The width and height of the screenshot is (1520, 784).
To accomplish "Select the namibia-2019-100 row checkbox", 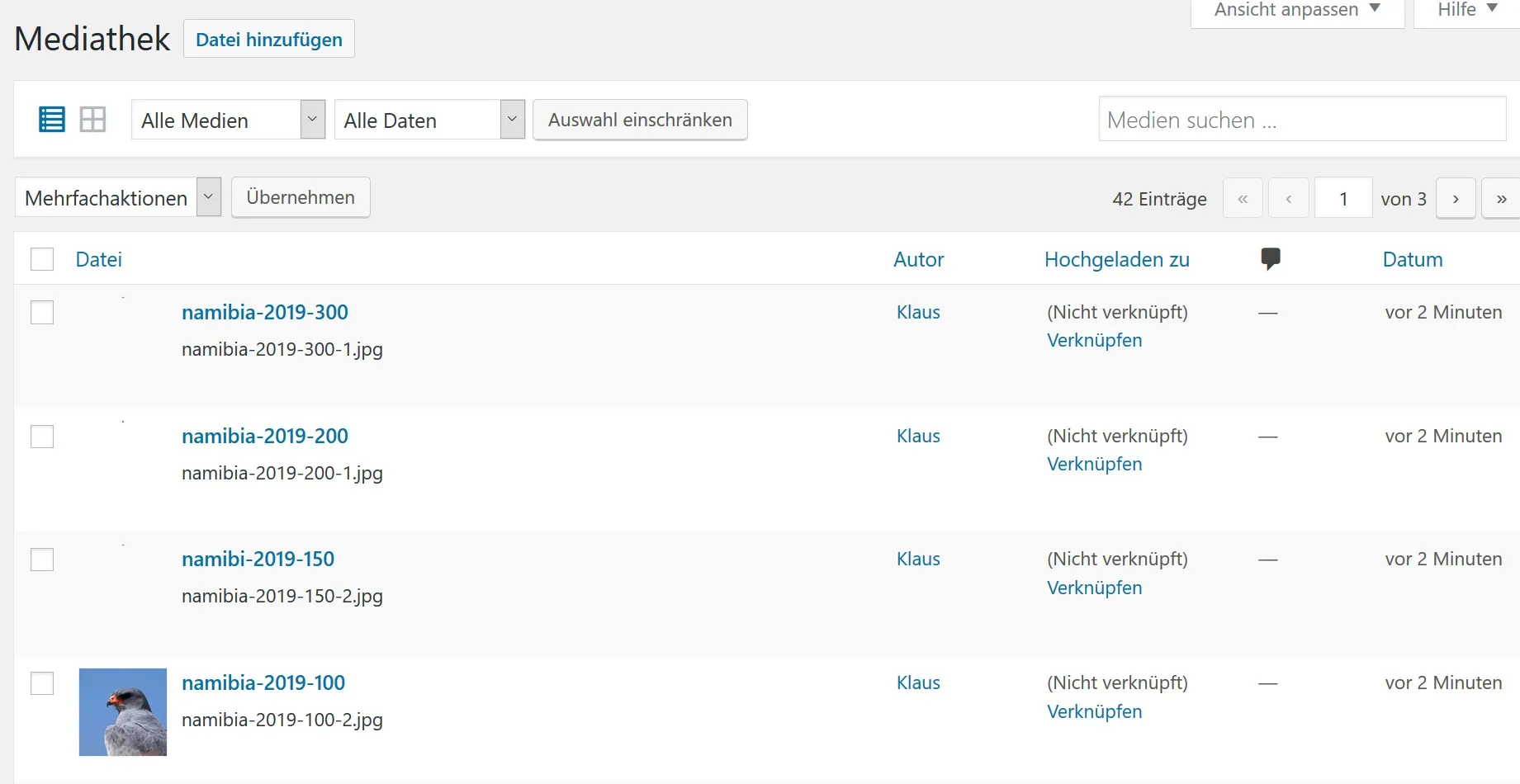I will tap(42, 683).
